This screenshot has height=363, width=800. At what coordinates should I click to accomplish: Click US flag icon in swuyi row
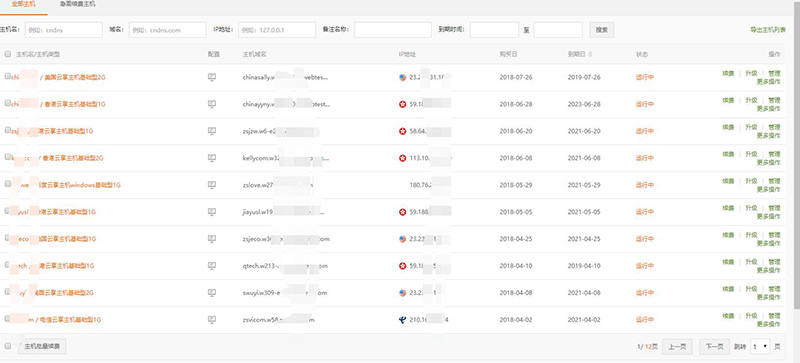403,293
